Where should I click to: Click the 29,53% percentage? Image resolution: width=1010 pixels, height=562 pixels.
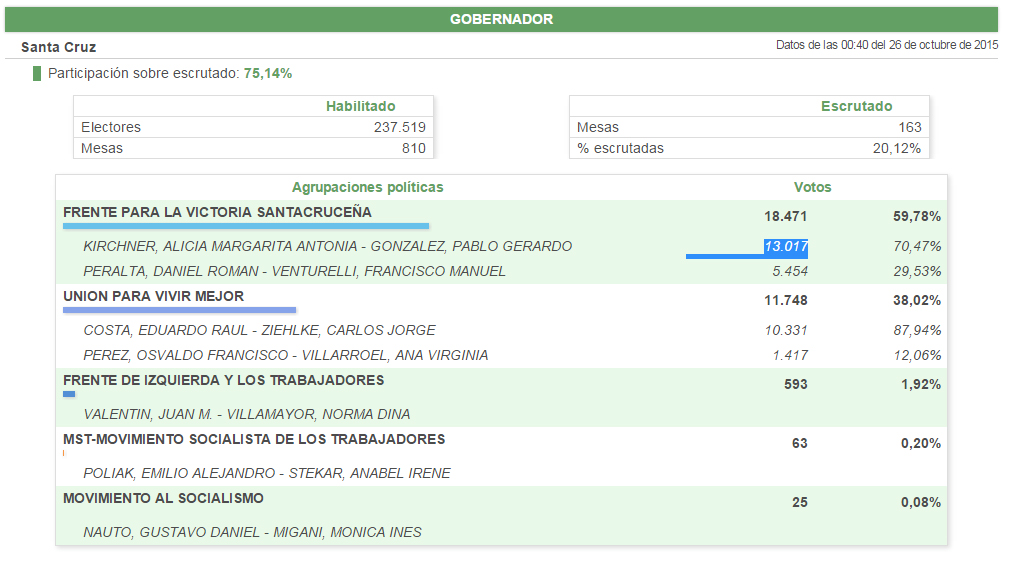click(917, 271)
